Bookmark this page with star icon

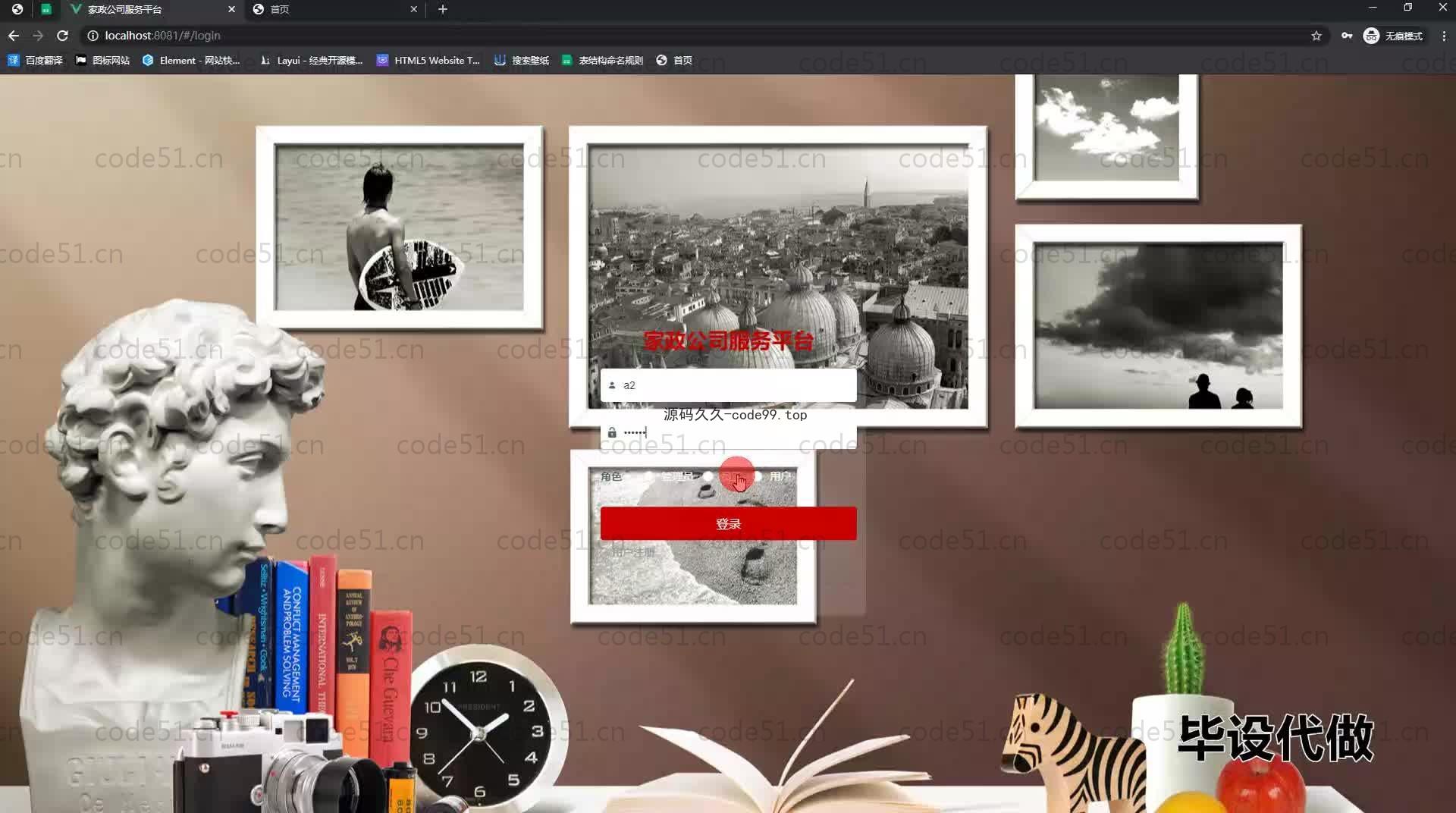1316,36
